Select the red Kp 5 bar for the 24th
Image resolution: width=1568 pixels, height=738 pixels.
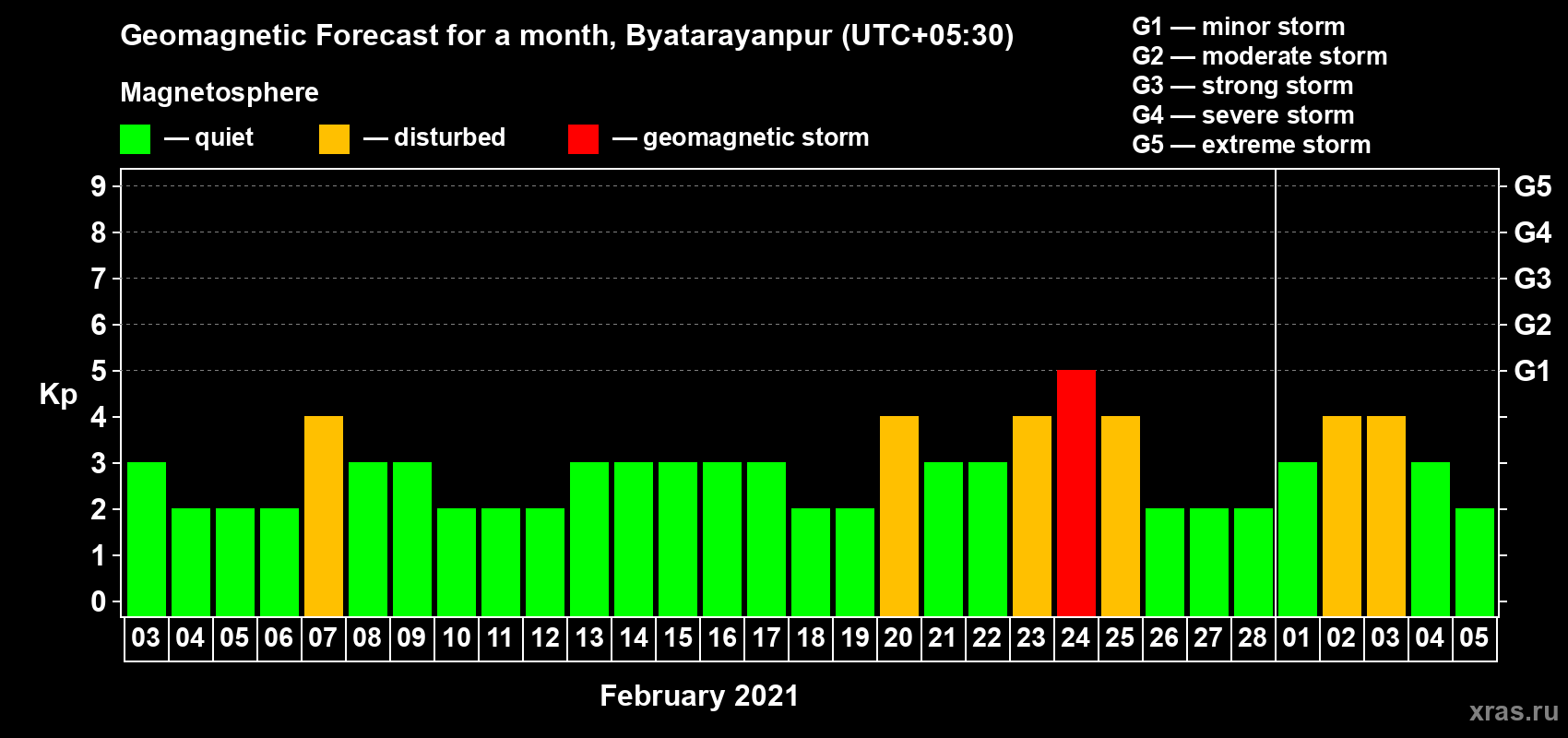pos(1076,493)
